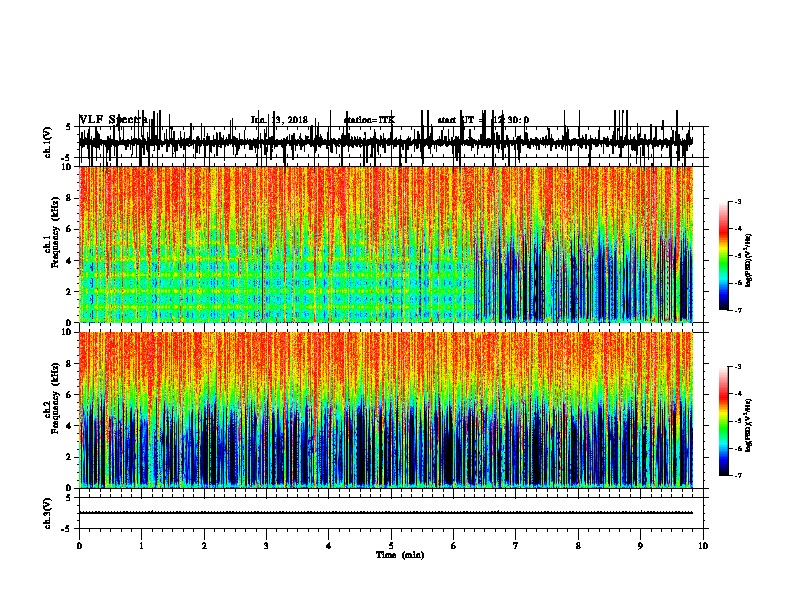Click the "station=ITK" header label

pyautogui.click(x=369, y=120)
